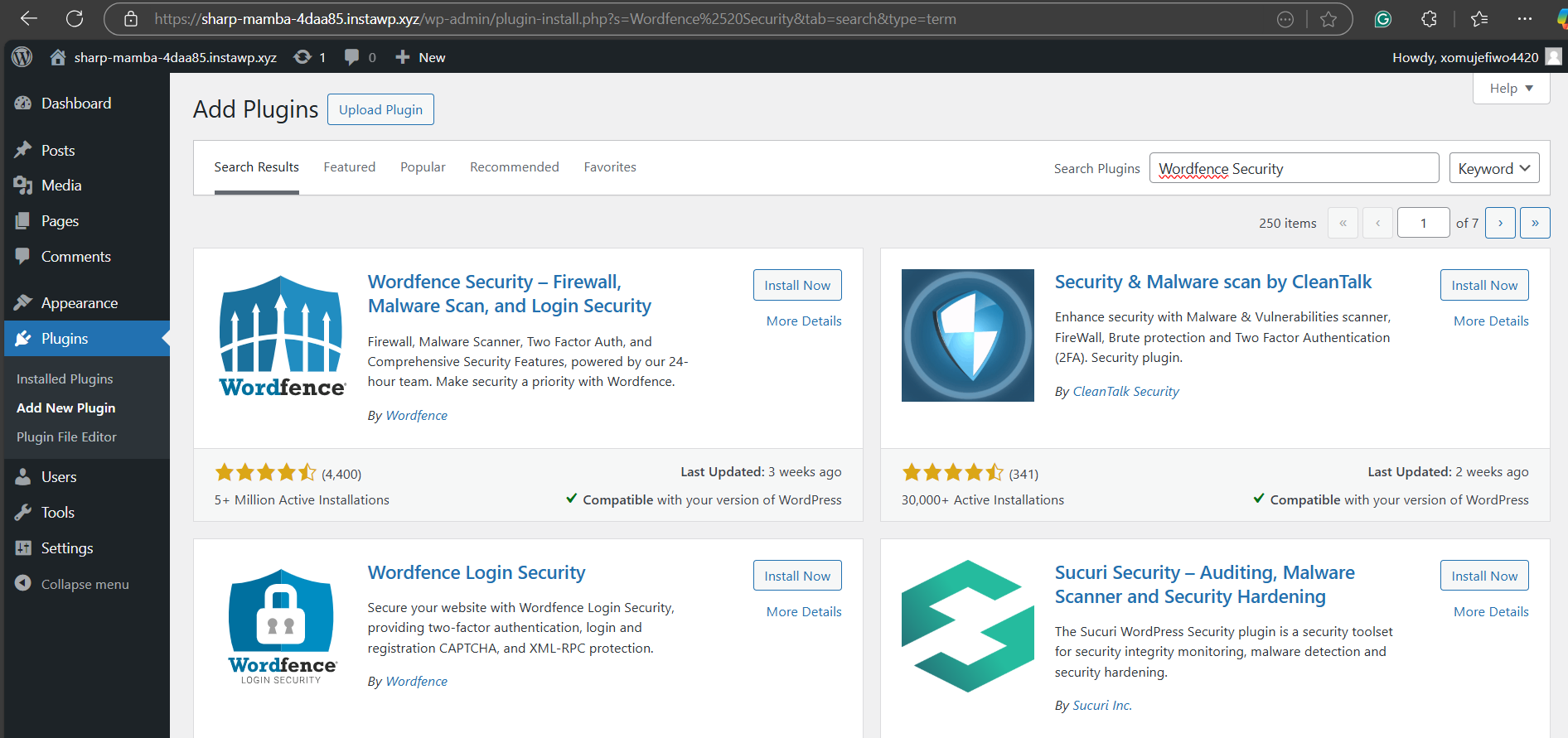Jump to last results page arrow

tap(1535, 223)
